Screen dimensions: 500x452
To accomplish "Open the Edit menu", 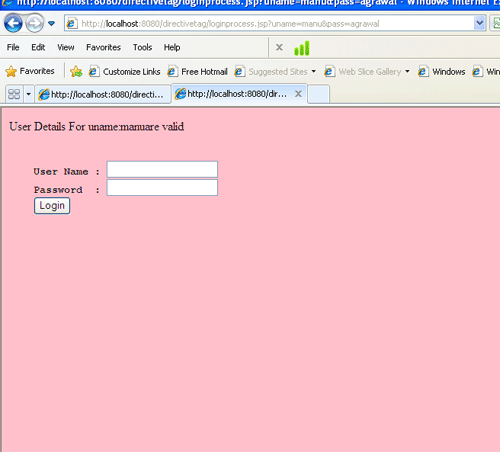I will (38, 47).
